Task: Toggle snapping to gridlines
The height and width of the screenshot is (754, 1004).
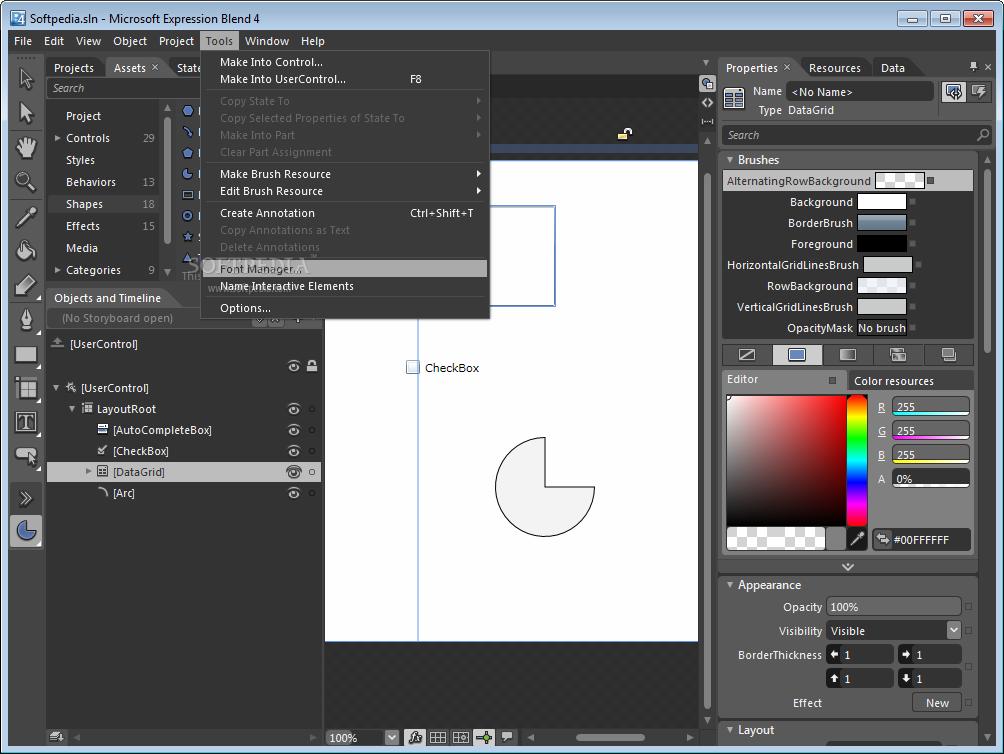Action: click(461, 737)
